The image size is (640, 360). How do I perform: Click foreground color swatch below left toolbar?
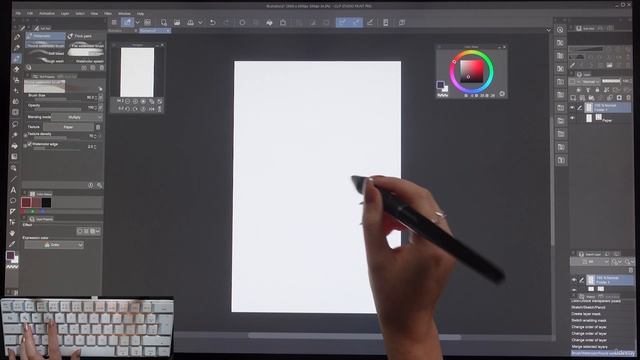(11, 256)
